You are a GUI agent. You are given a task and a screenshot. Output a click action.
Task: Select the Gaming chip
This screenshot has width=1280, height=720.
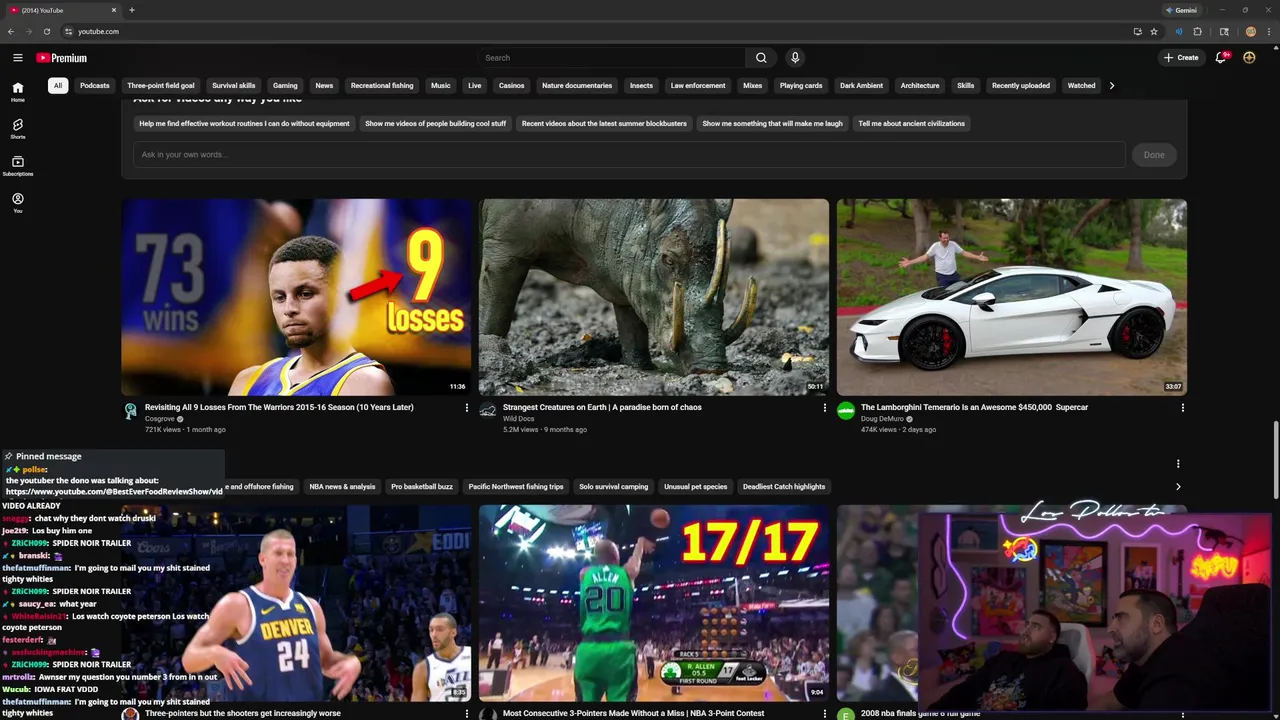285,86
